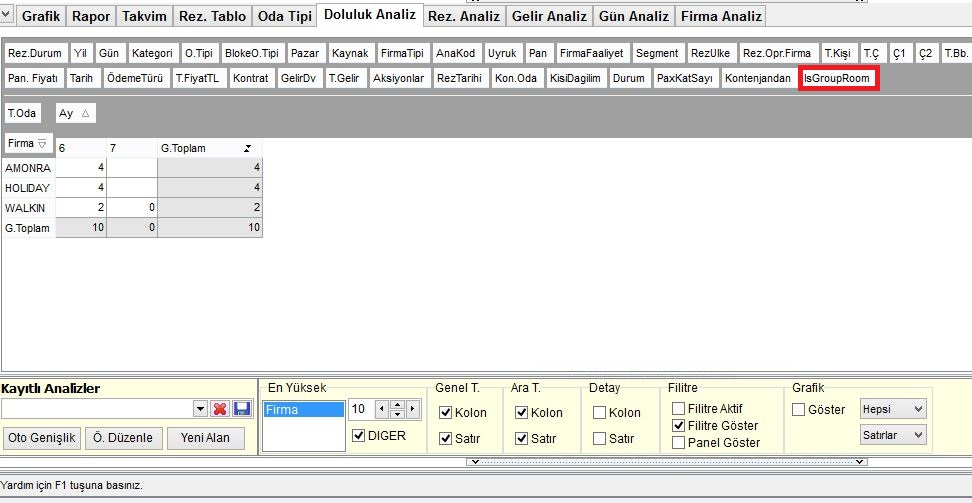Open the Takvim tab

(x=144, y=16)
